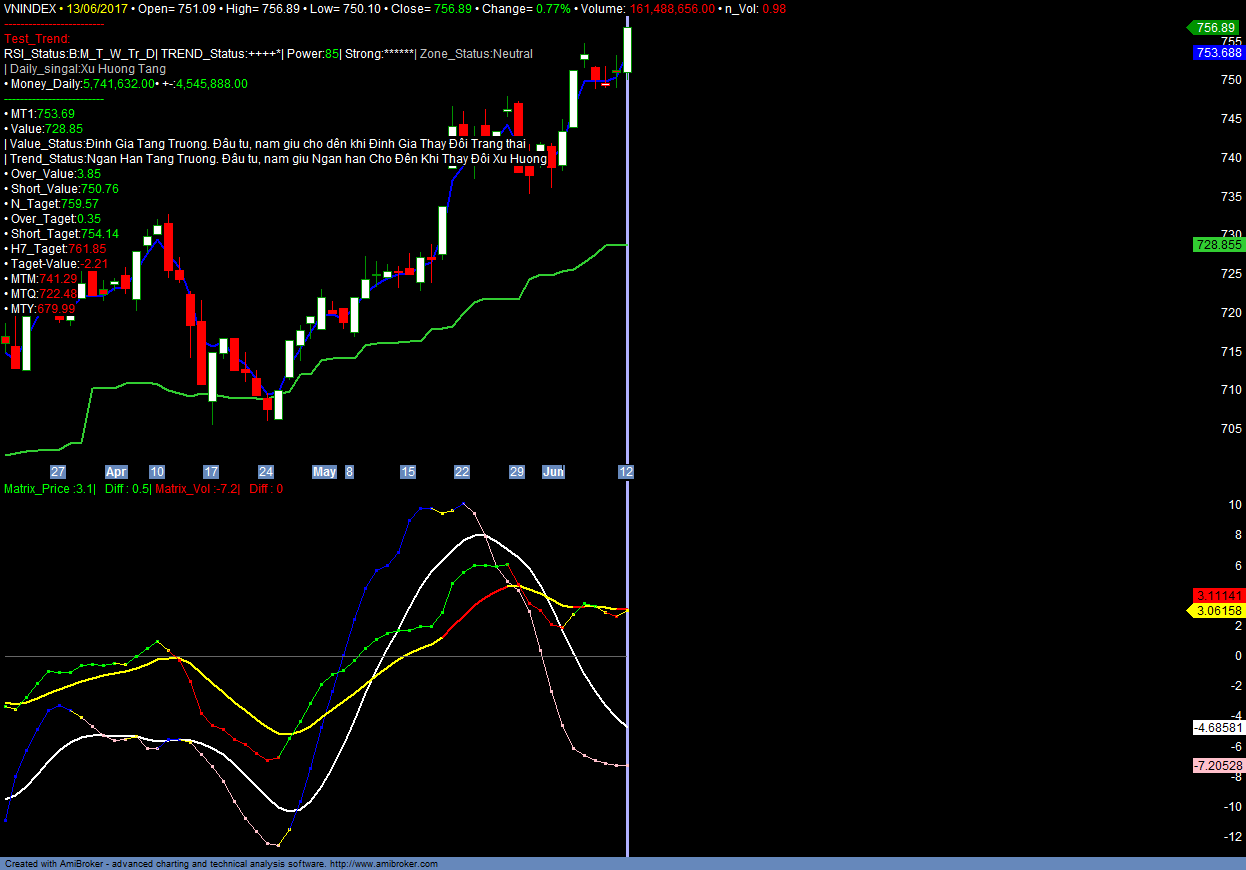The width and height of the screenshot is (1246, 870).
Task: Click the 22 date marker
Action: coord(462,472)
